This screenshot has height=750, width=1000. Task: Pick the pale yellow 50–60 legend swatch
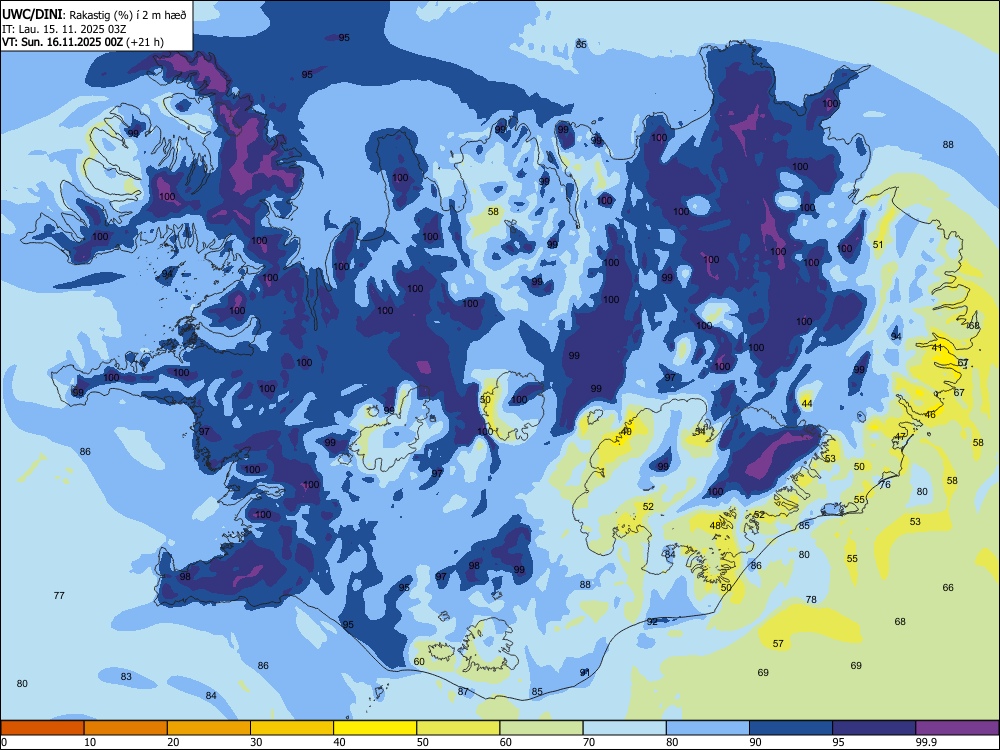pyautogui.click(x=458, y=728)
